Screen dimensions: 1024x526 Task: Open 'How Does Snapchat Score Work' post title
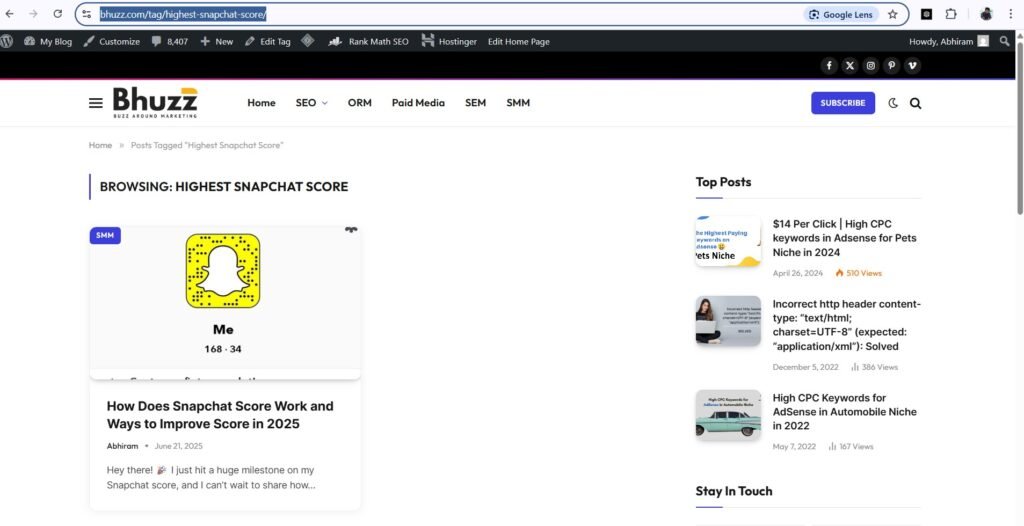220,415
